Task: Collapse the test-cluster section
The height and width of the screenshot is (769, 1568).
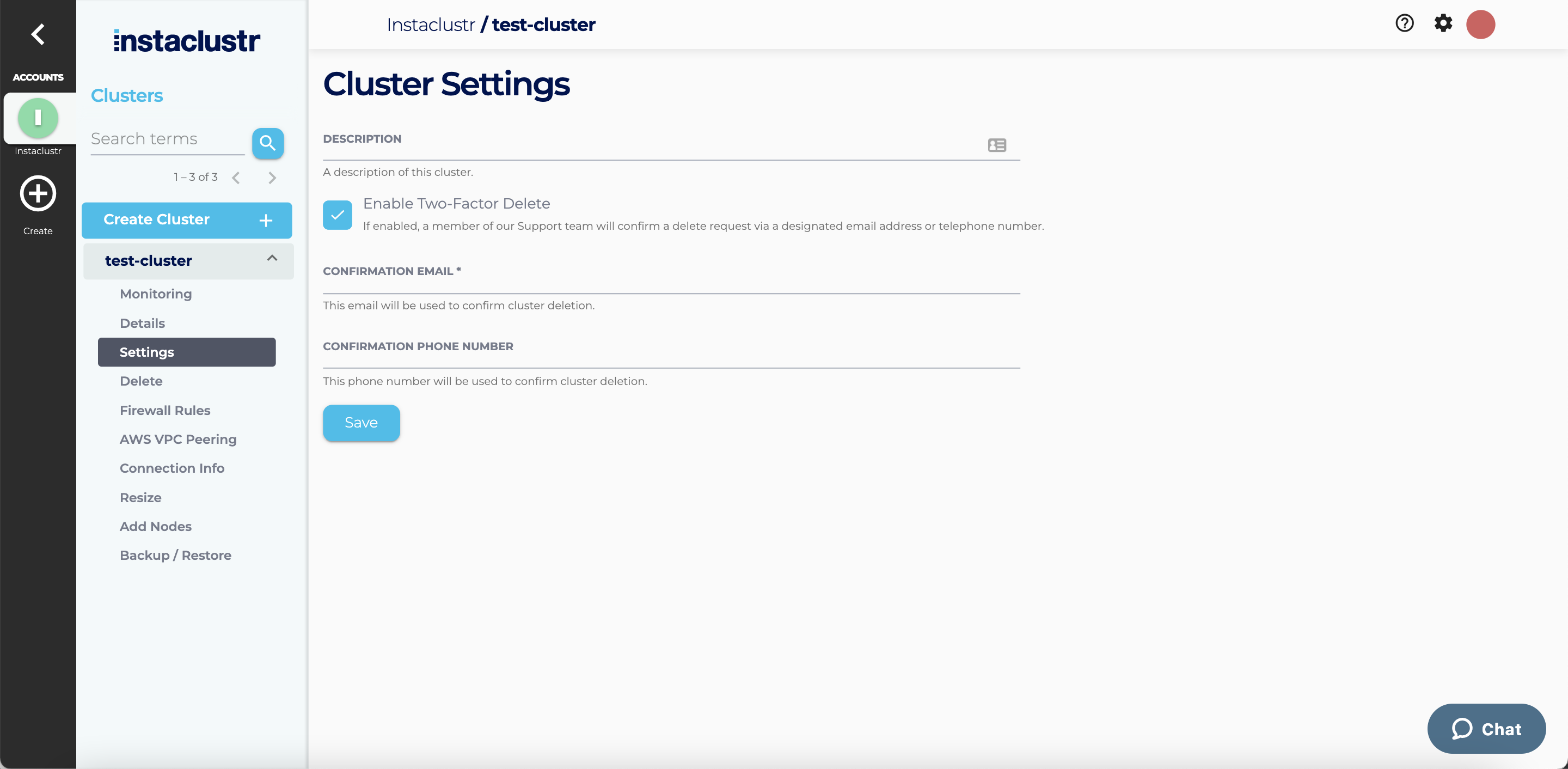Action: 272,259
